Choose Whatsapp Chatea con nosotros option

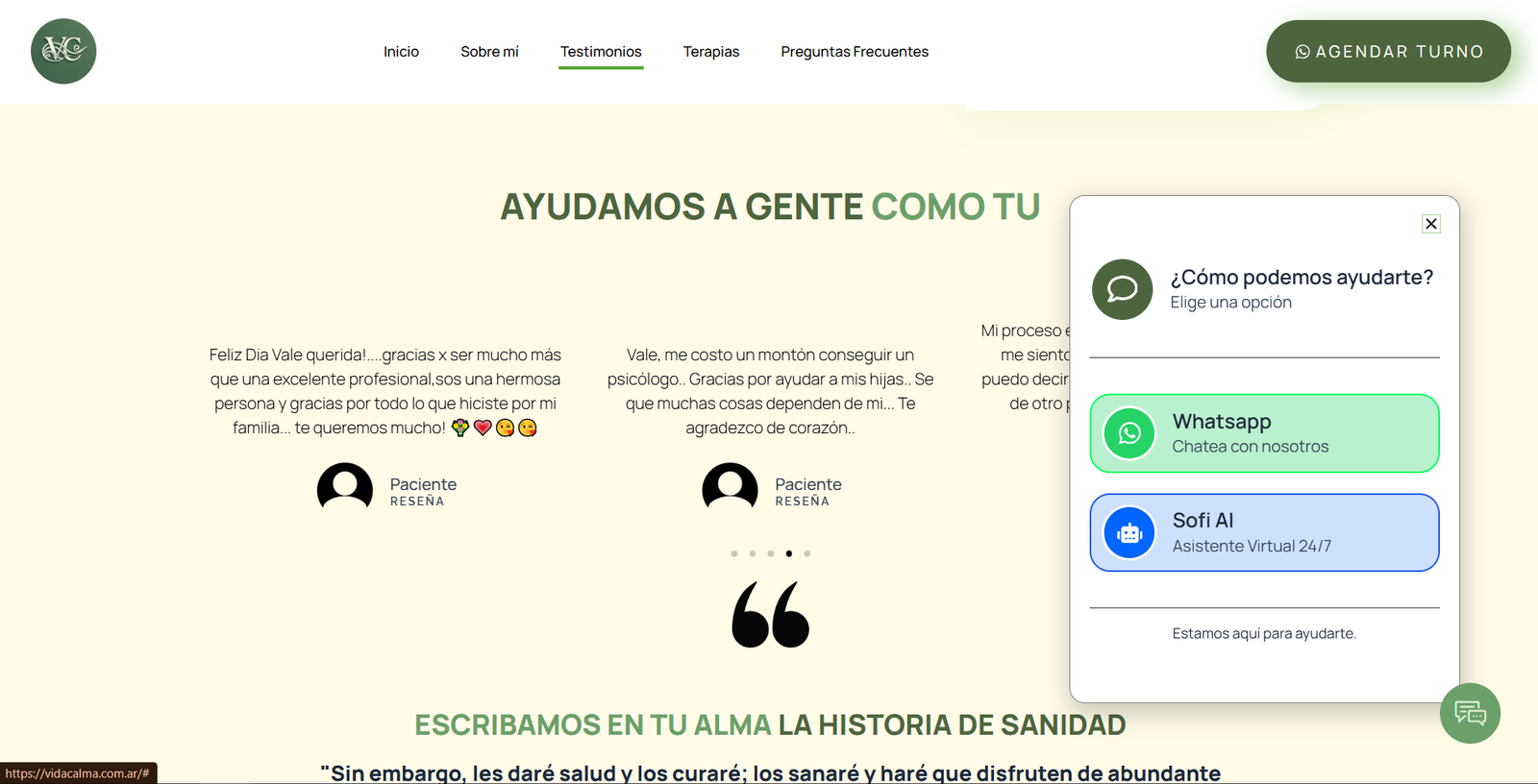pos(1264,433)
